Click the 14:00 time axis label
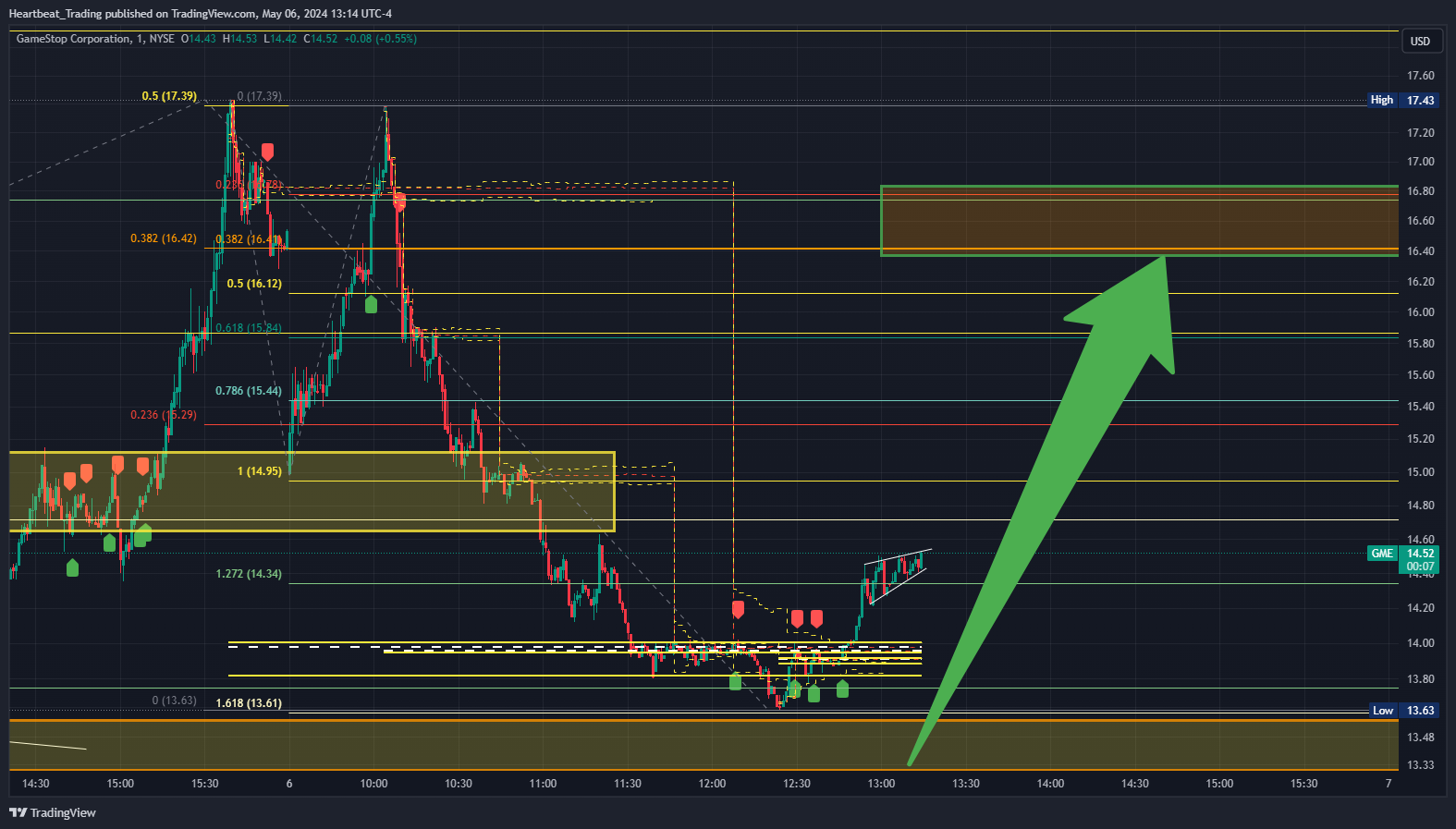This screenshot has height=829, width=1456. [x=1050, y=784]
